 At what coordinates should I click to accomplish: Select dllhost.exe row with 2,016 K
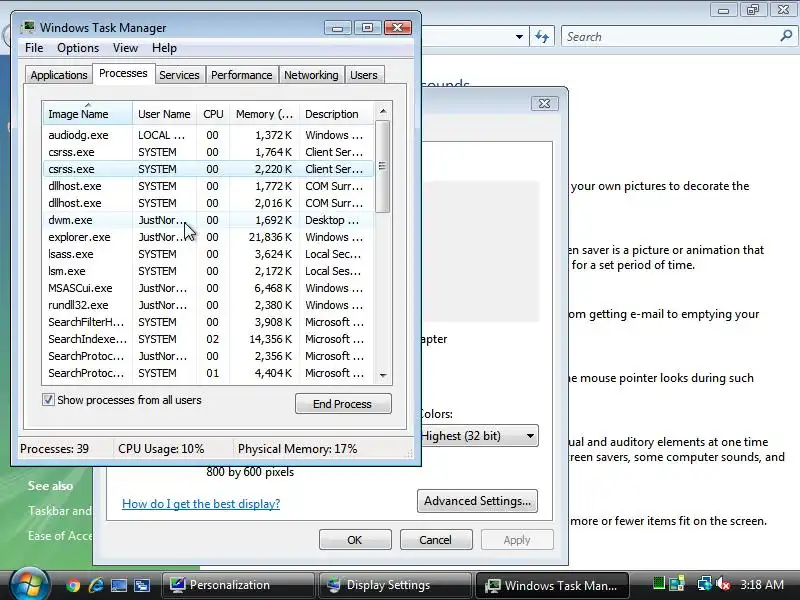click(x=208, y=203)
